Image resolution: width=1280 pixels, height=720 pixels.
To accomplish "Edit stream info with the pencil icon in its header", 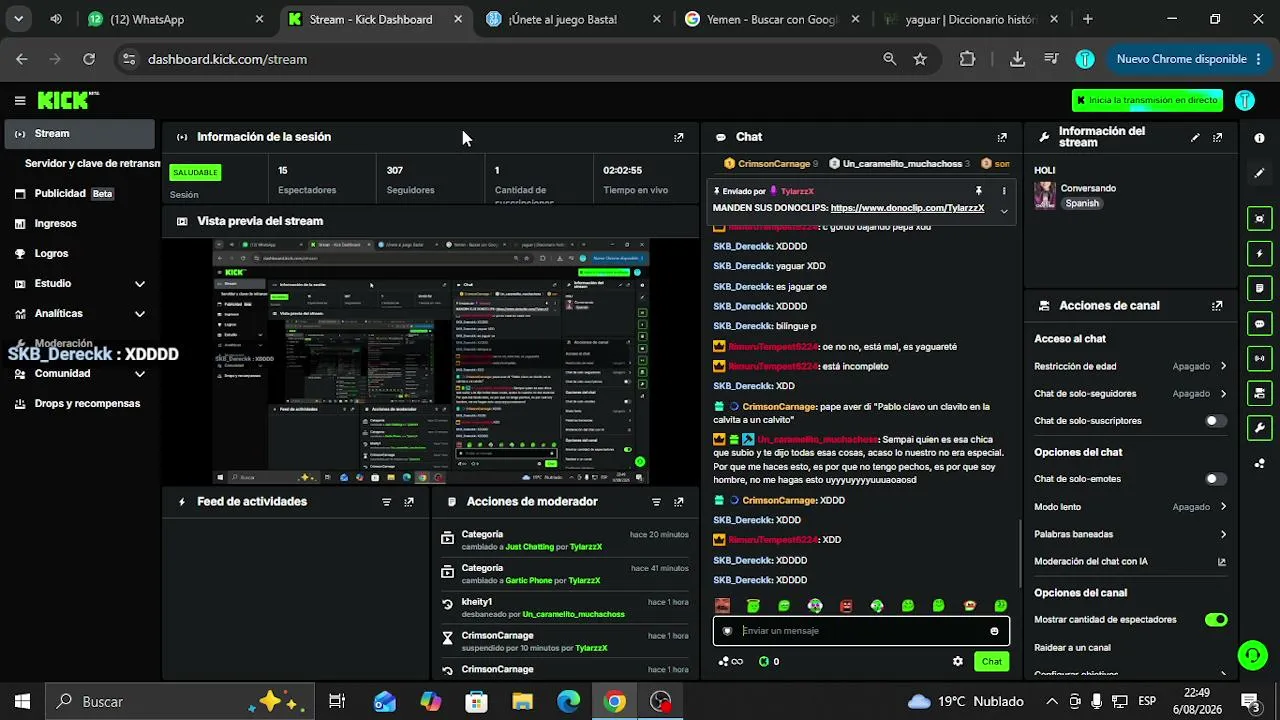I will [1195, 137].
